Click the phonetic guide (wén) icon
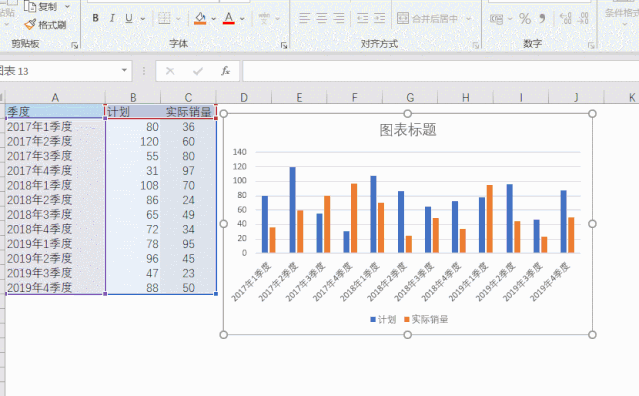639x396 pixels. pyautogui.click(x=264, y=18)
